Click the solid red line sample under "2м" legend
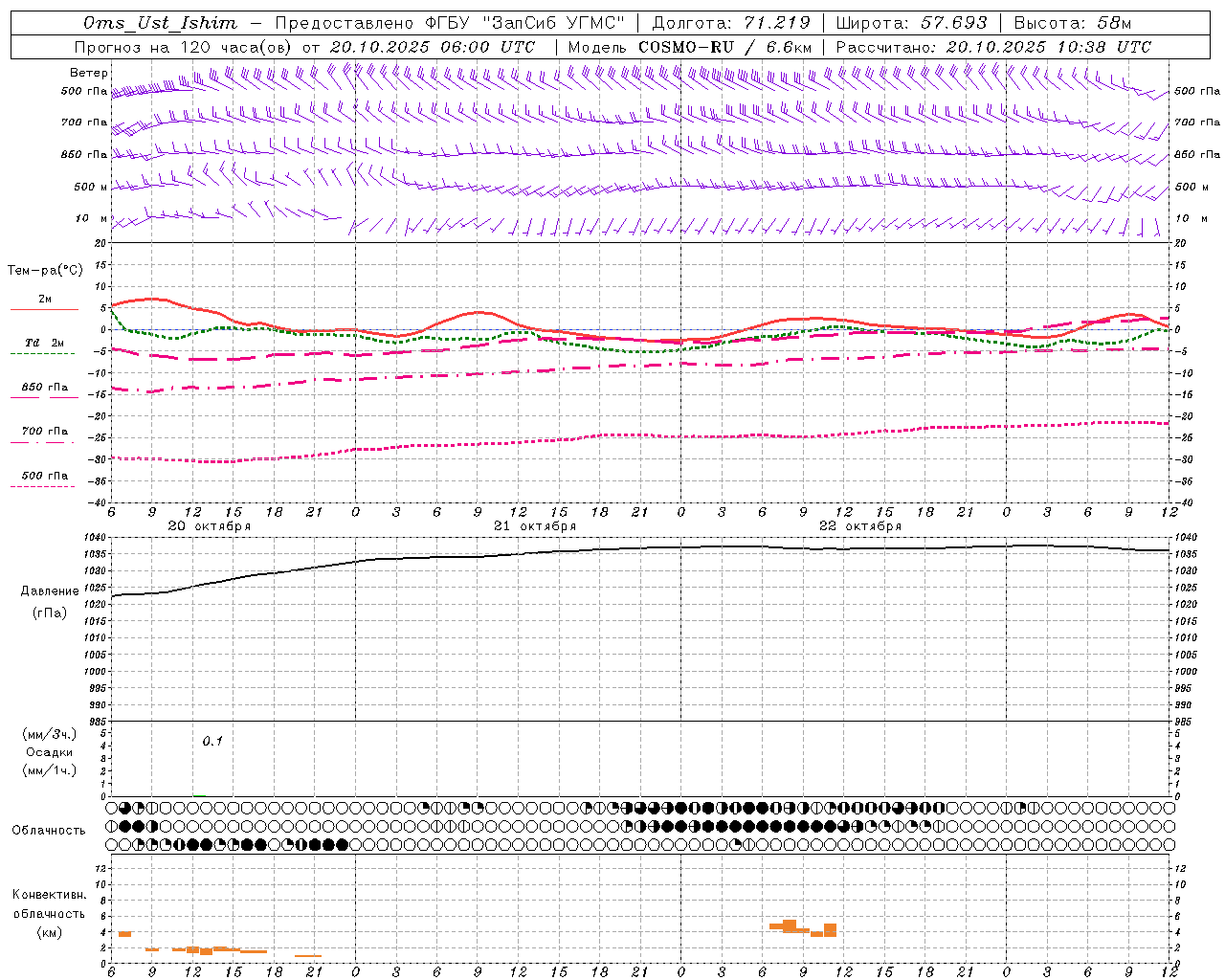Image resolution: width=1225 pixels, height=980 pixels. [44, 310]
